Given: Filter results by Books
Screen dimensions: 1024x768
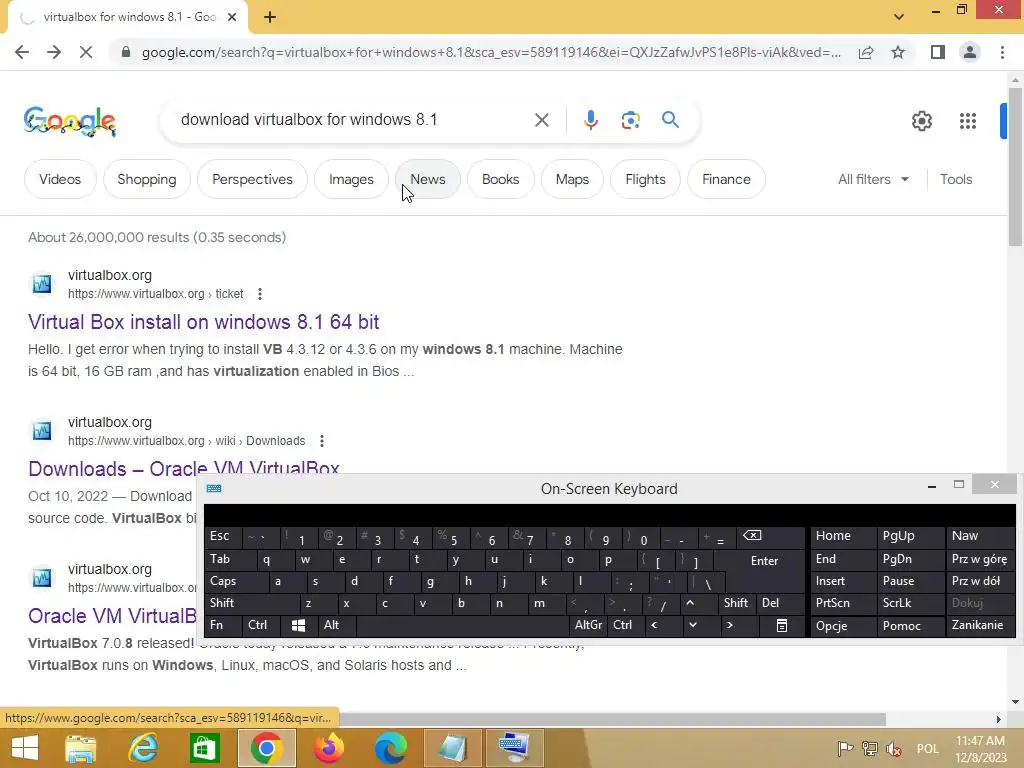Looking at the screenshot, I should click(500, 179).
